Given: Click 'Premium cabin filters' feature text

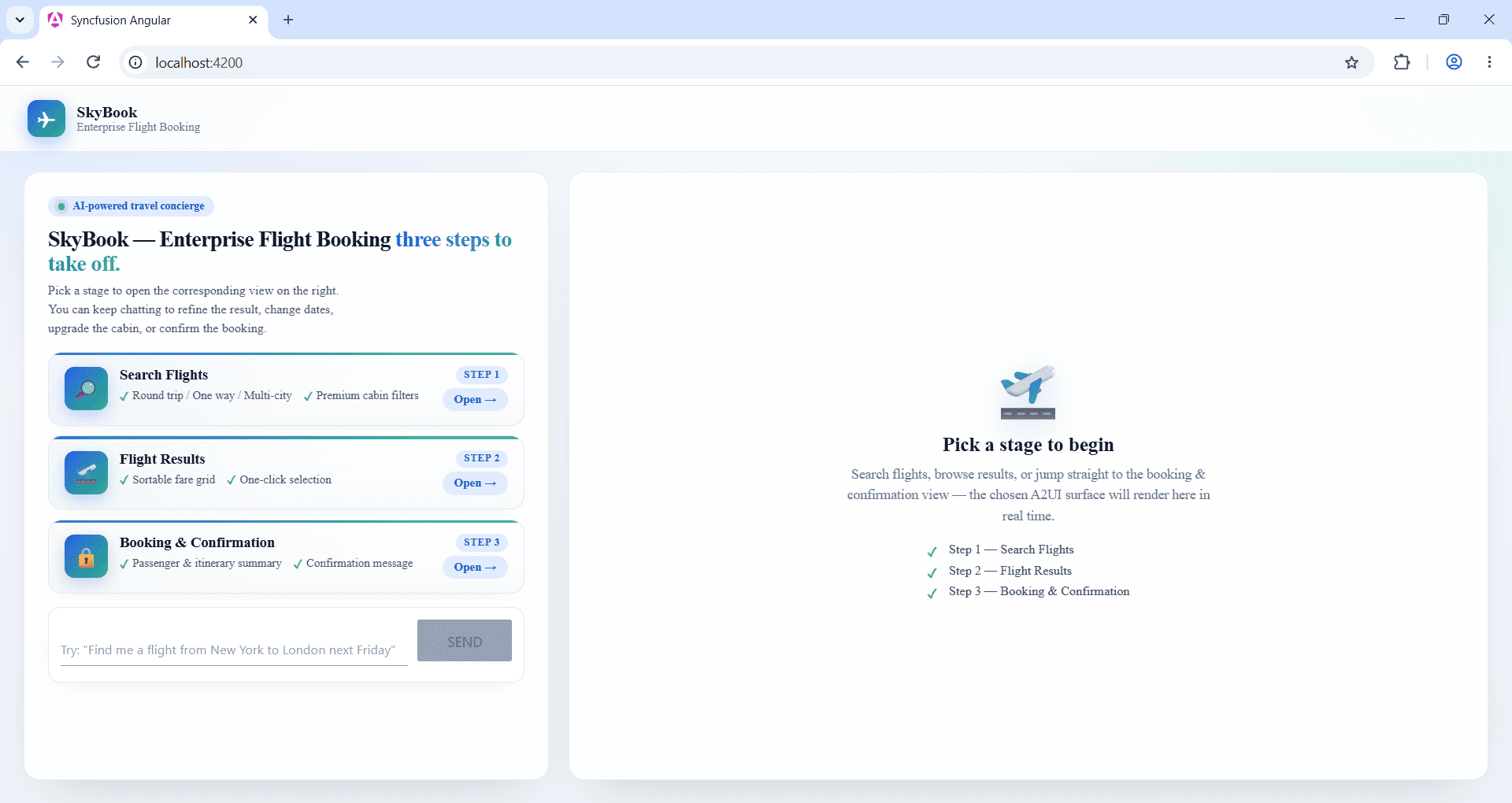Looking at the screenshot, I should pyautogui.click(x=367, y=395).
